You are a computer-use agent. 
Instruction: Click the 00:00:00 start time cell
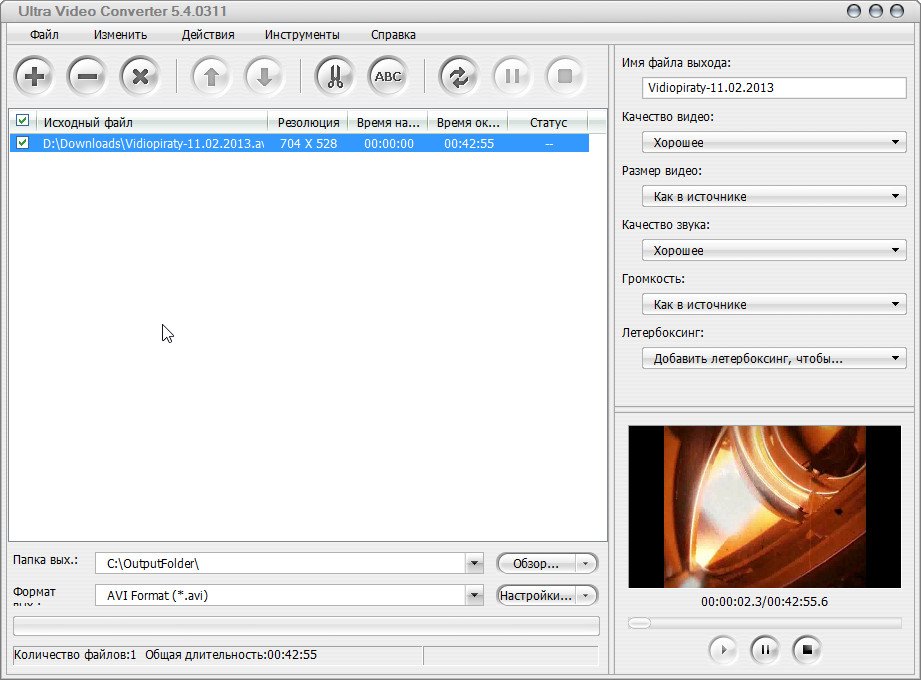tap(389, 143)
